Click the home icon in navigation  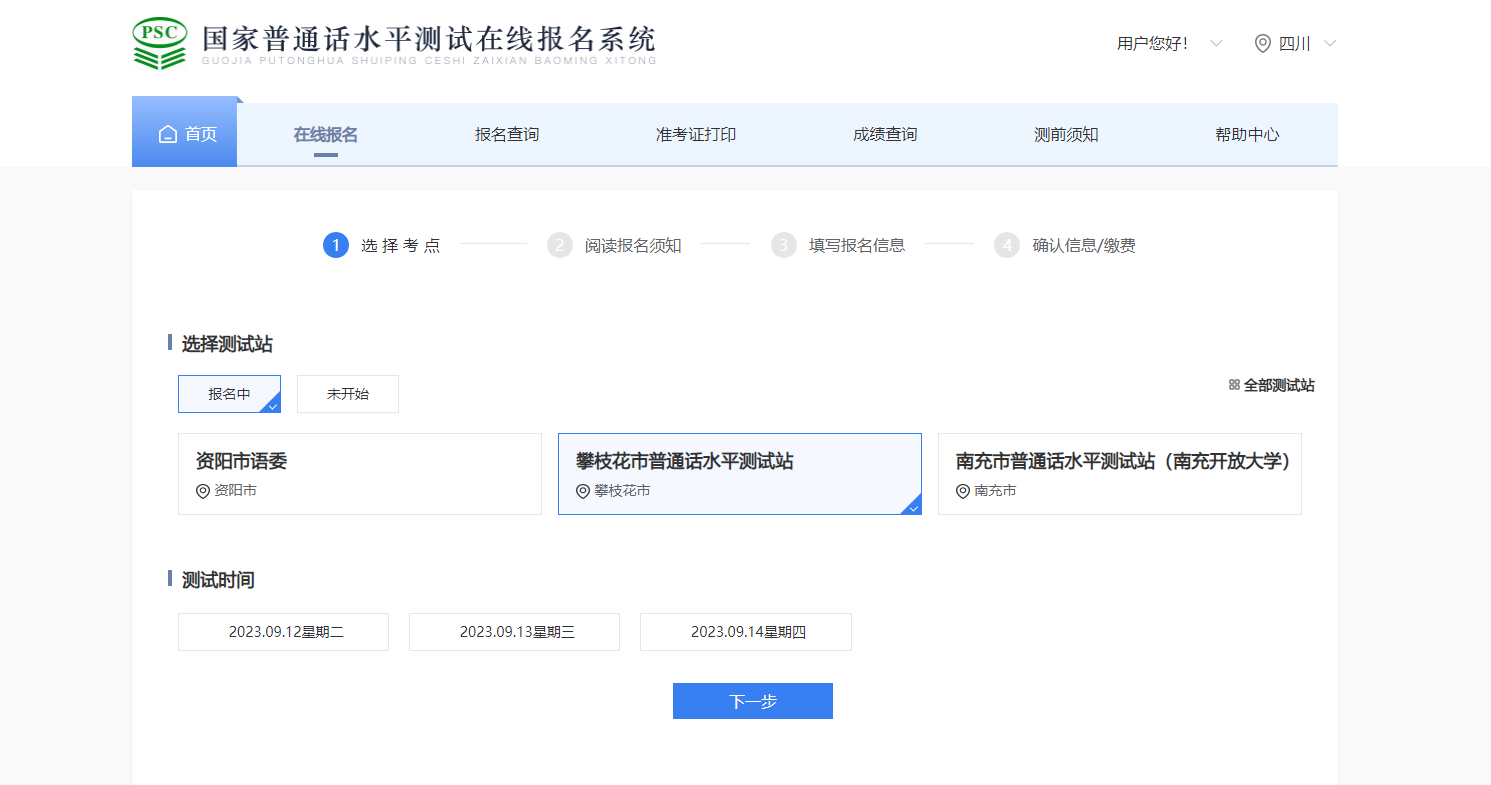(x=168, y=135)
